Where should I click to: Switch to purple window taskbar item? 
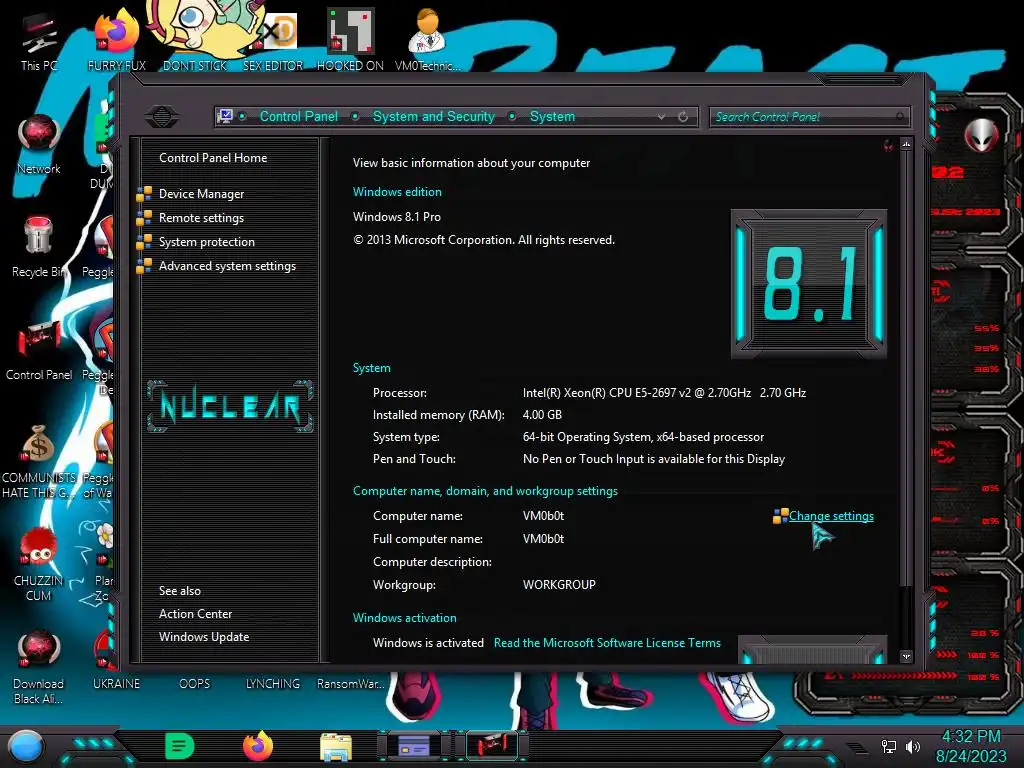click(413, 746)
